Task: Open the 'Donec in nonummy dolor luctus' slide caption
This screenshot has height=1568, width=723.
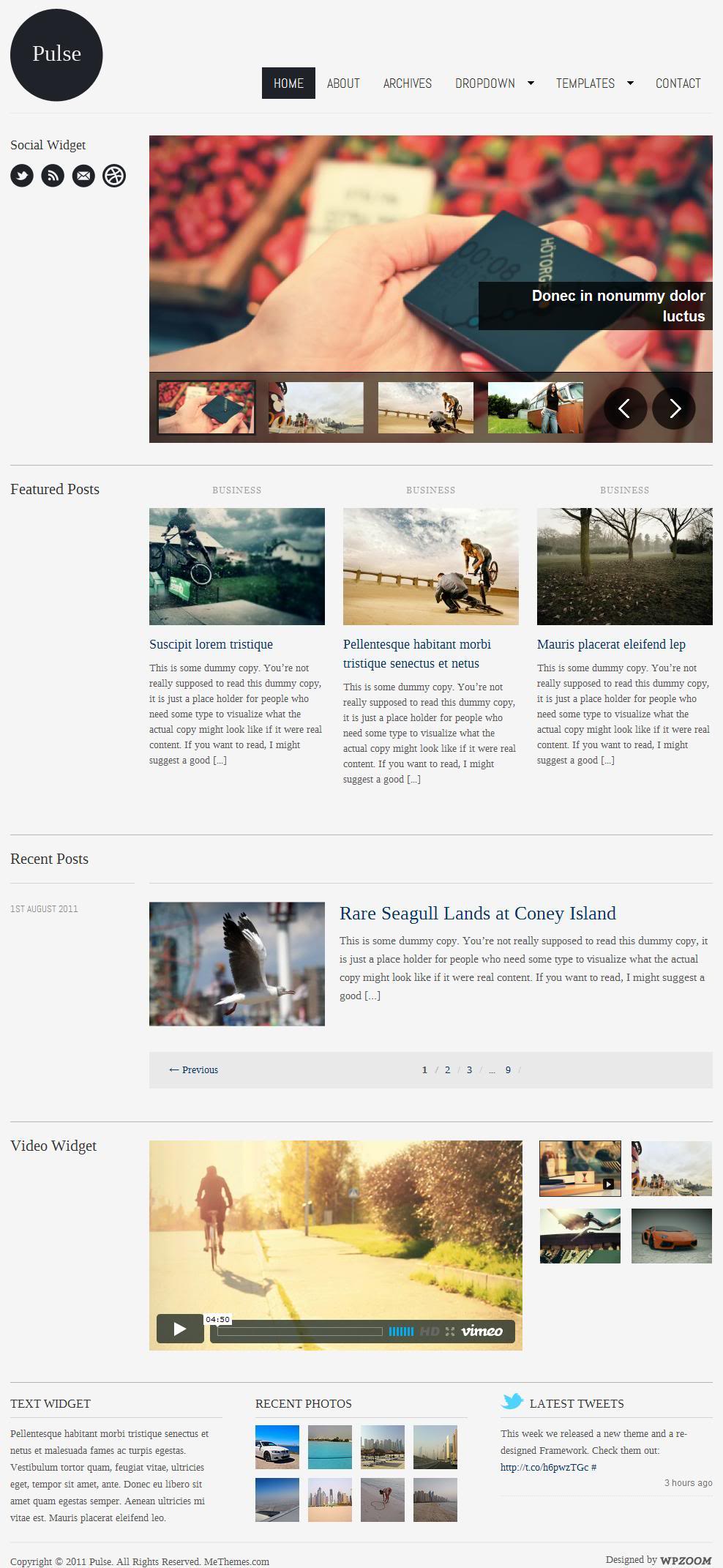Action: [618, 306]
